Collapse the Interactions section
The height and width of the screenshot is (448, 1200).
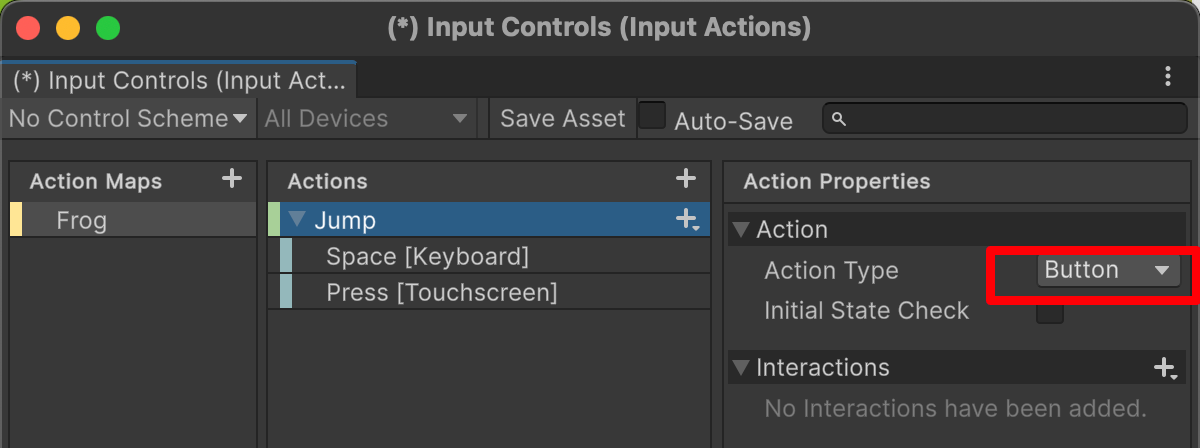pos(740,368)
